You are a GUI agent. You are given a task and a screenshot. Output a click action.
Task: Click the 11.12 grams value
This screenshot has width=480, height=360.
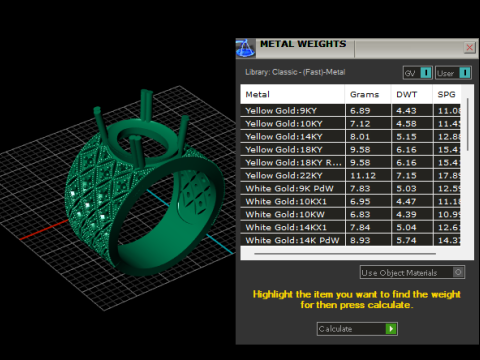[363, 176]
